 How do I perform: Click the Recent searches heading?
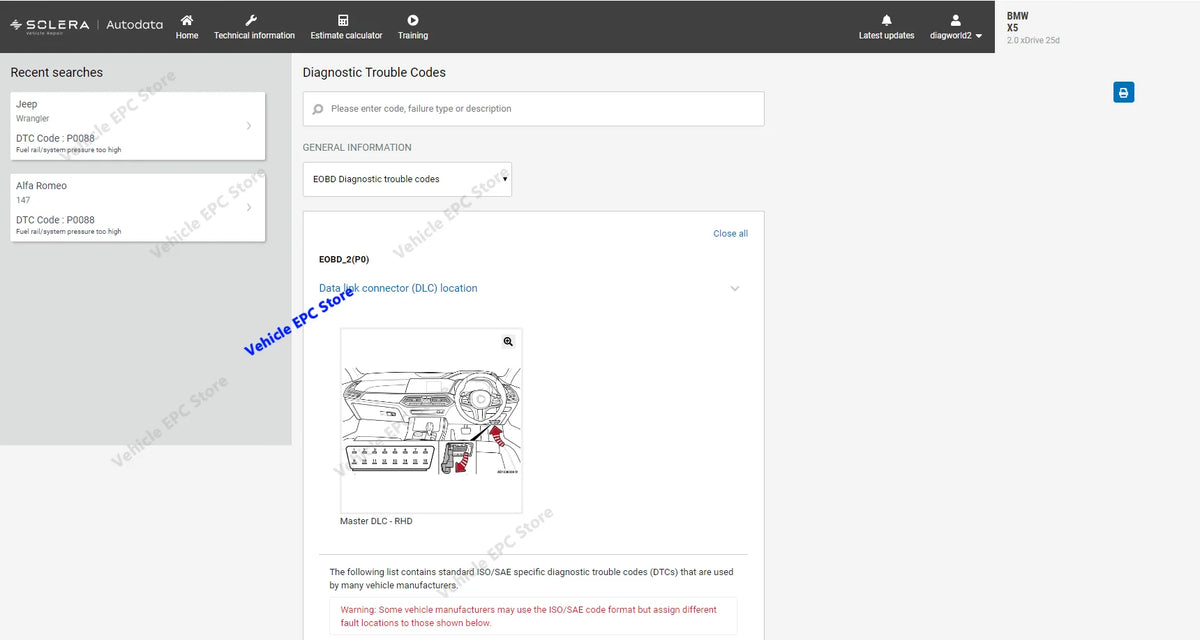point(56,72)
